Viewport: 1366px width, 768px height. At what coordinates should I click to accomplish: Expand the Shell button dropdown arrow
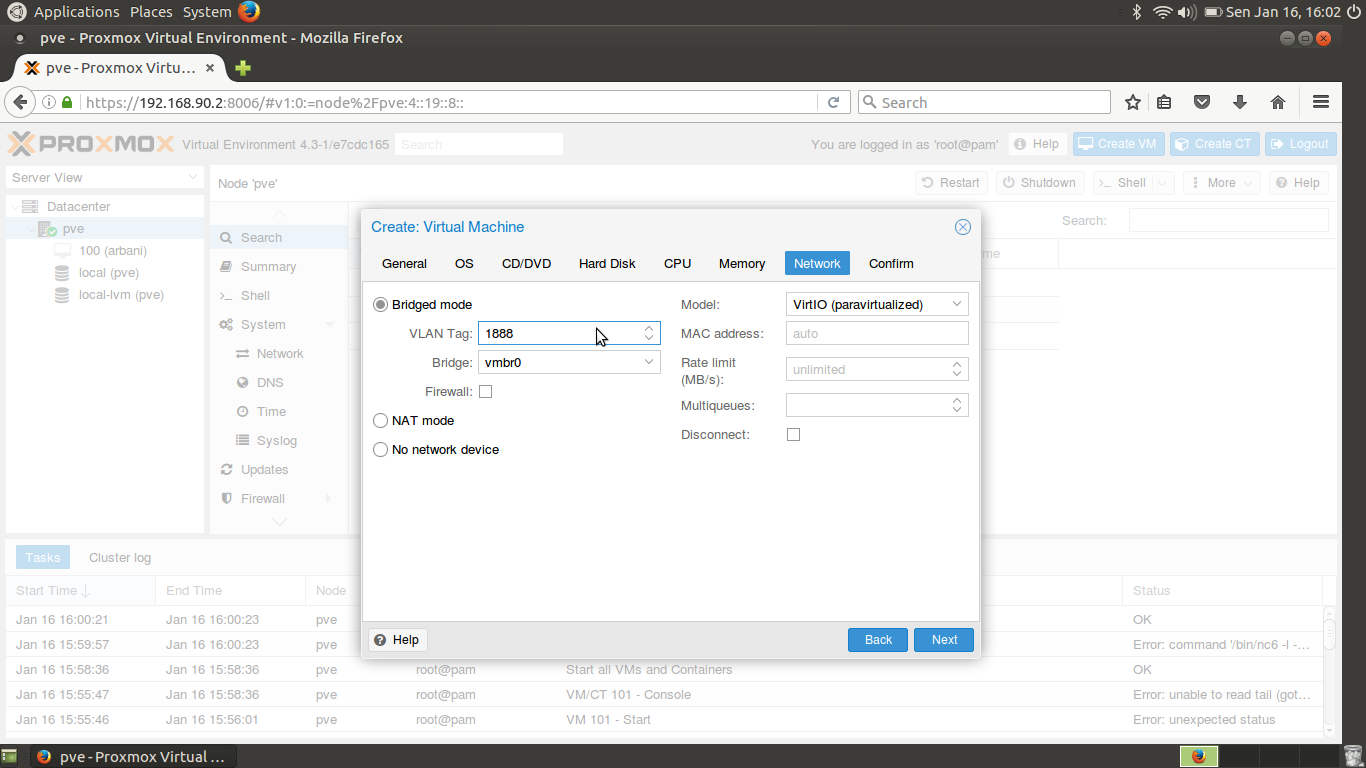[1162, 183]
